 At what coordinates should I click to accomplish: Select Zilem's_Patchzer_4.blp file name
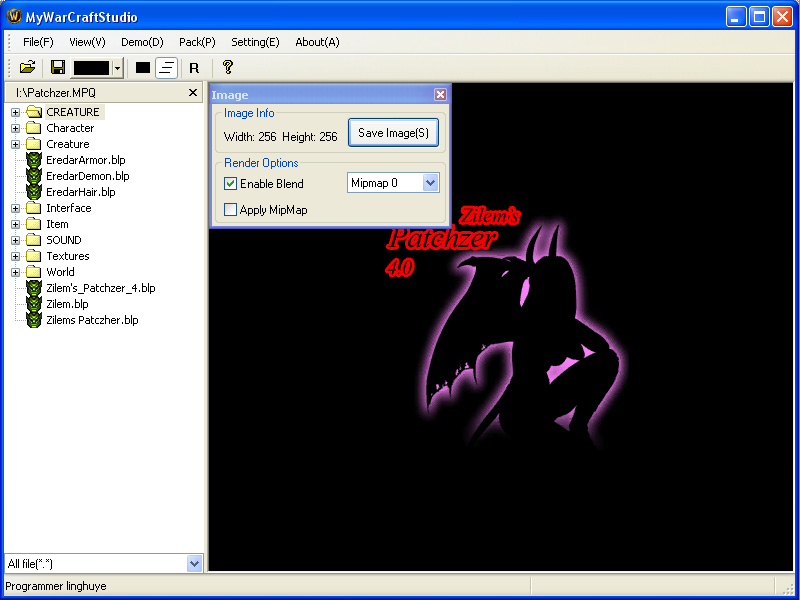coord(101,288)
